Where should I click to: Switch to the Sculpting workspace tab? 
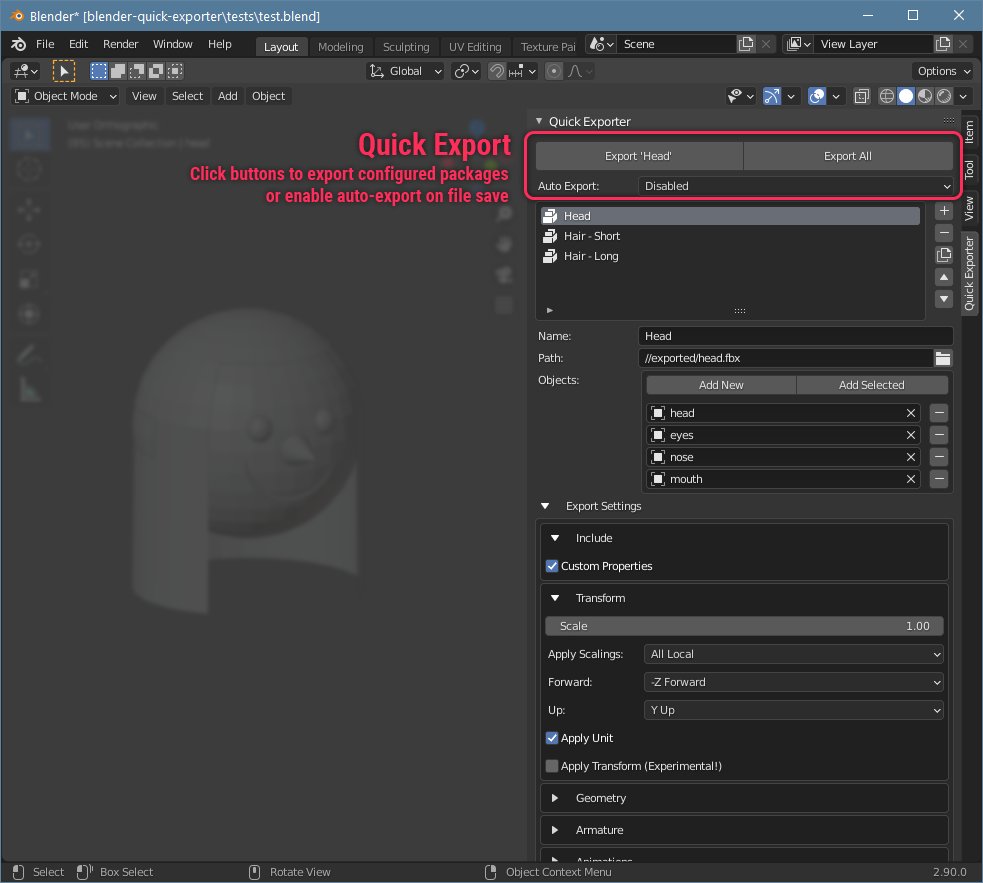[x=406, y=47]
